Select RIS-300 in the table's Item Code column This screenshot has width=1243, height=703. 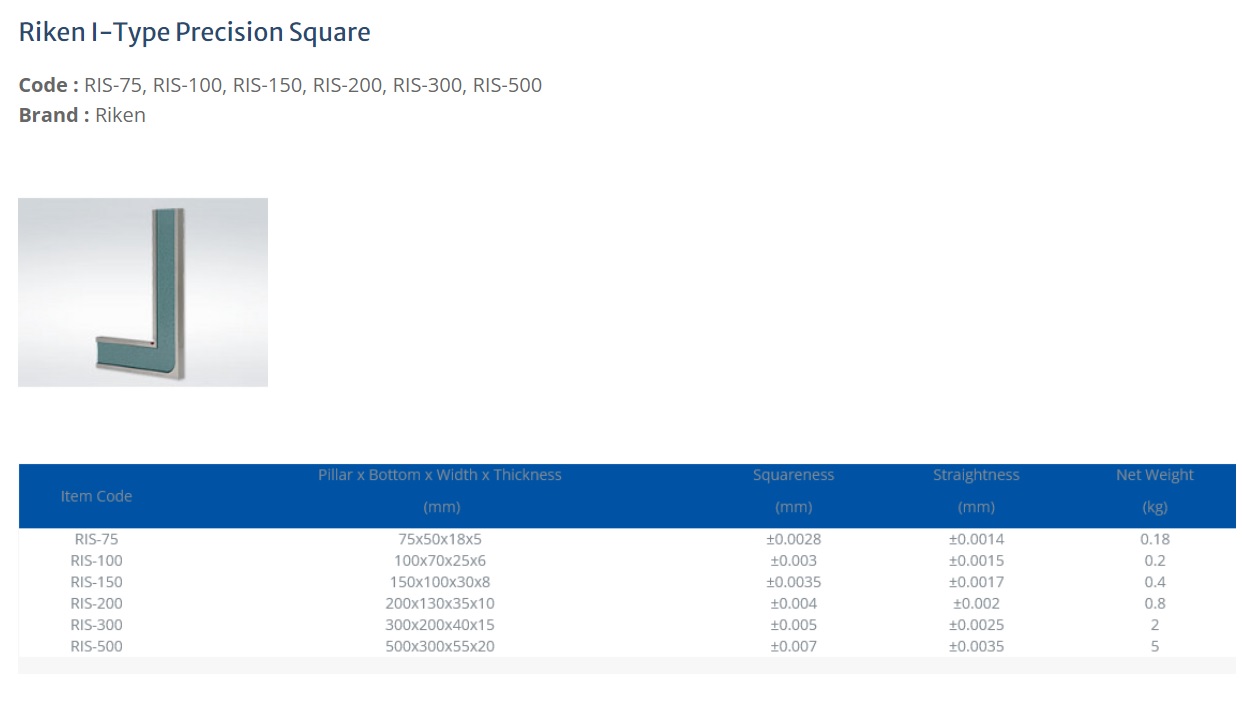(x=96, y=625)
